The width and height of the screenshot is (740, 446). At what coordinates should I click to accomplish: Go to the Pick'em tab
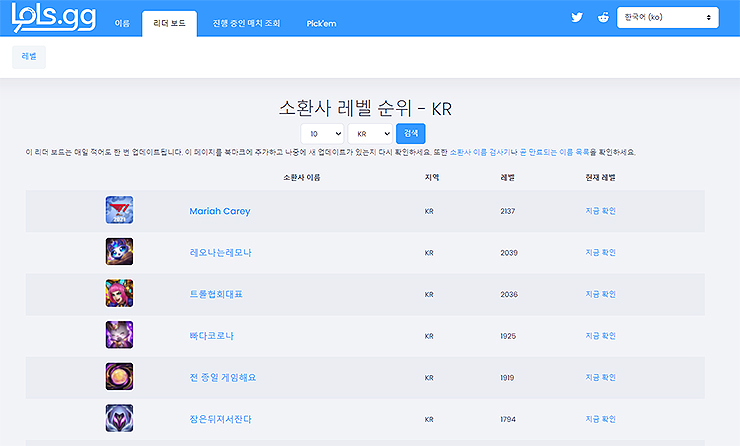321,23
